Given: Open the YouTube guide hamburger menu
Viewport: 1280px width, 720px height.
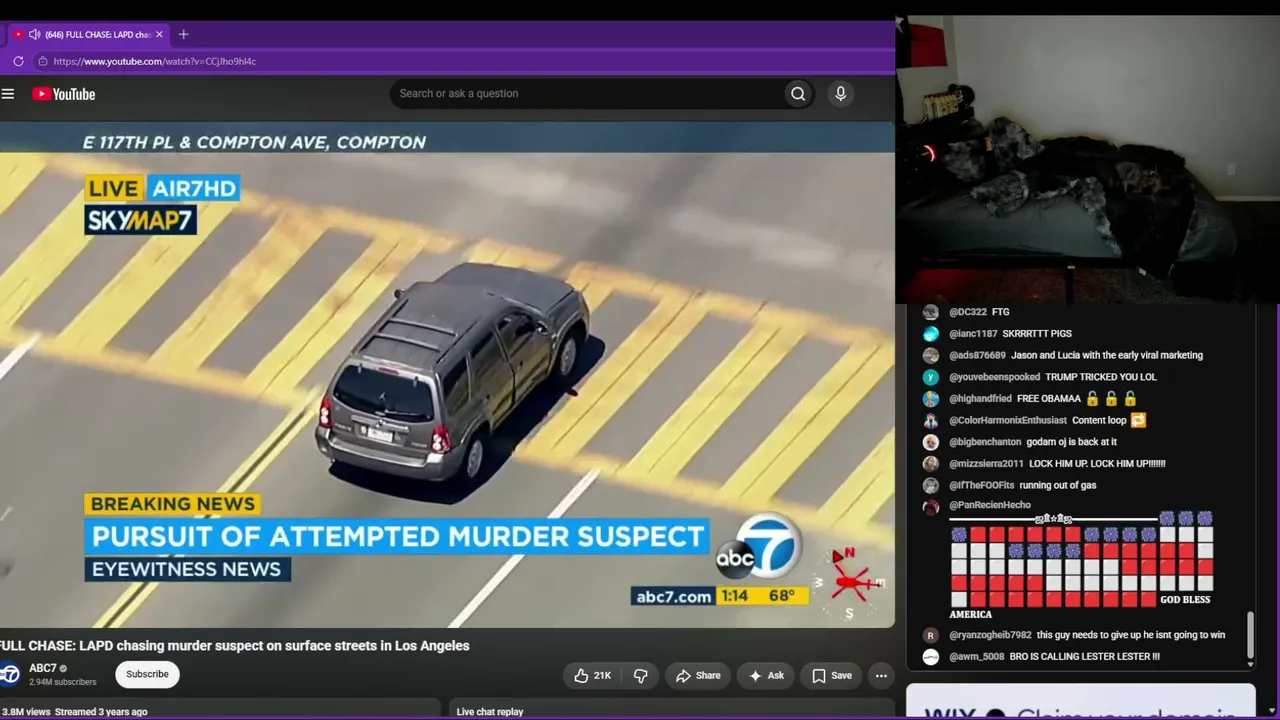Looking at the screenshot, I should point(8,94).
